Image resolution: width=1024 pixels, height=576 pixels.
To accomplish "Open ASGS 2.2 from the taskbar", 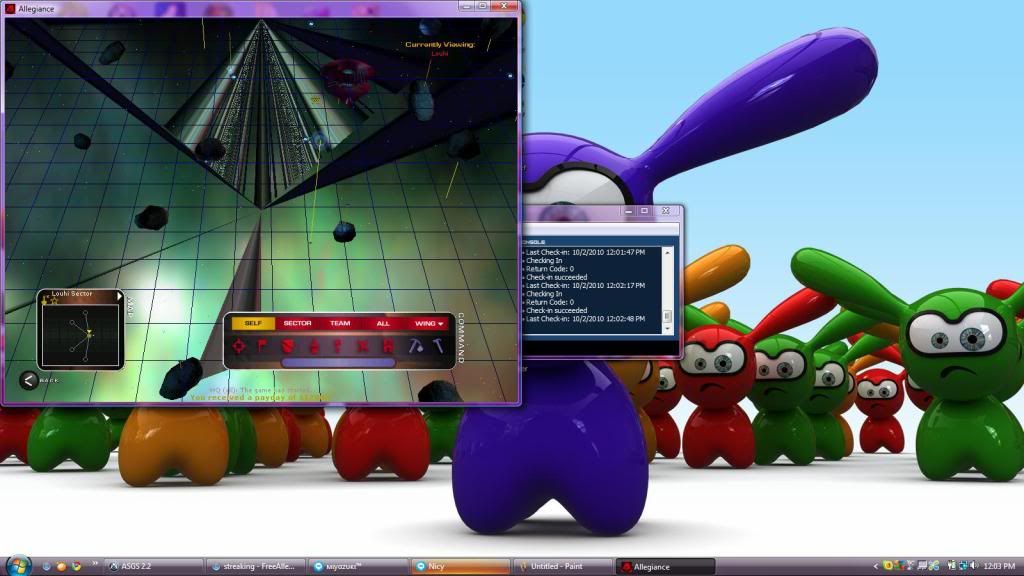I will [x=153, y=567].
